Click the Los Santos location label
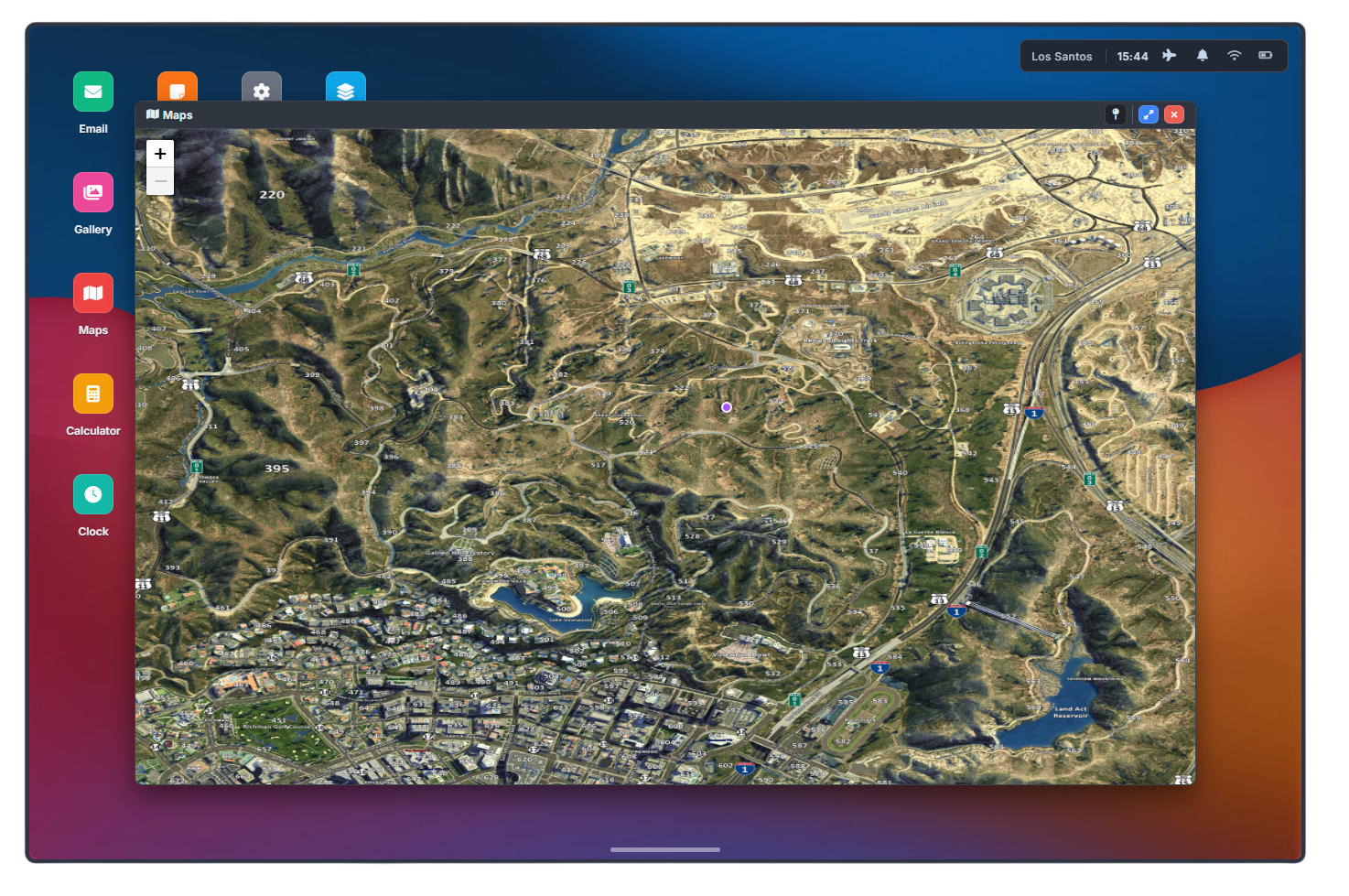This screenshot has height=896, width=1349. (x=1062, y=57)
